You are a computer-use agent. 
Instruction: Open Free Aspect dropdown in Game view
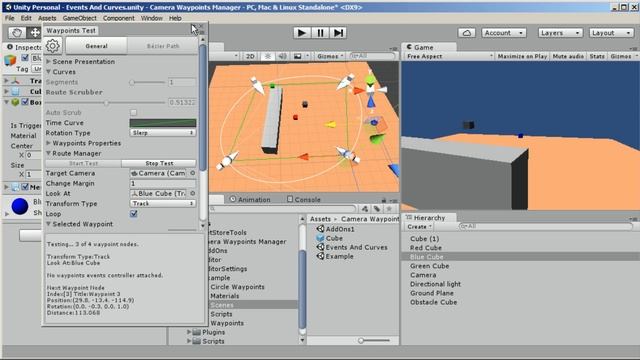coord(449,56)
